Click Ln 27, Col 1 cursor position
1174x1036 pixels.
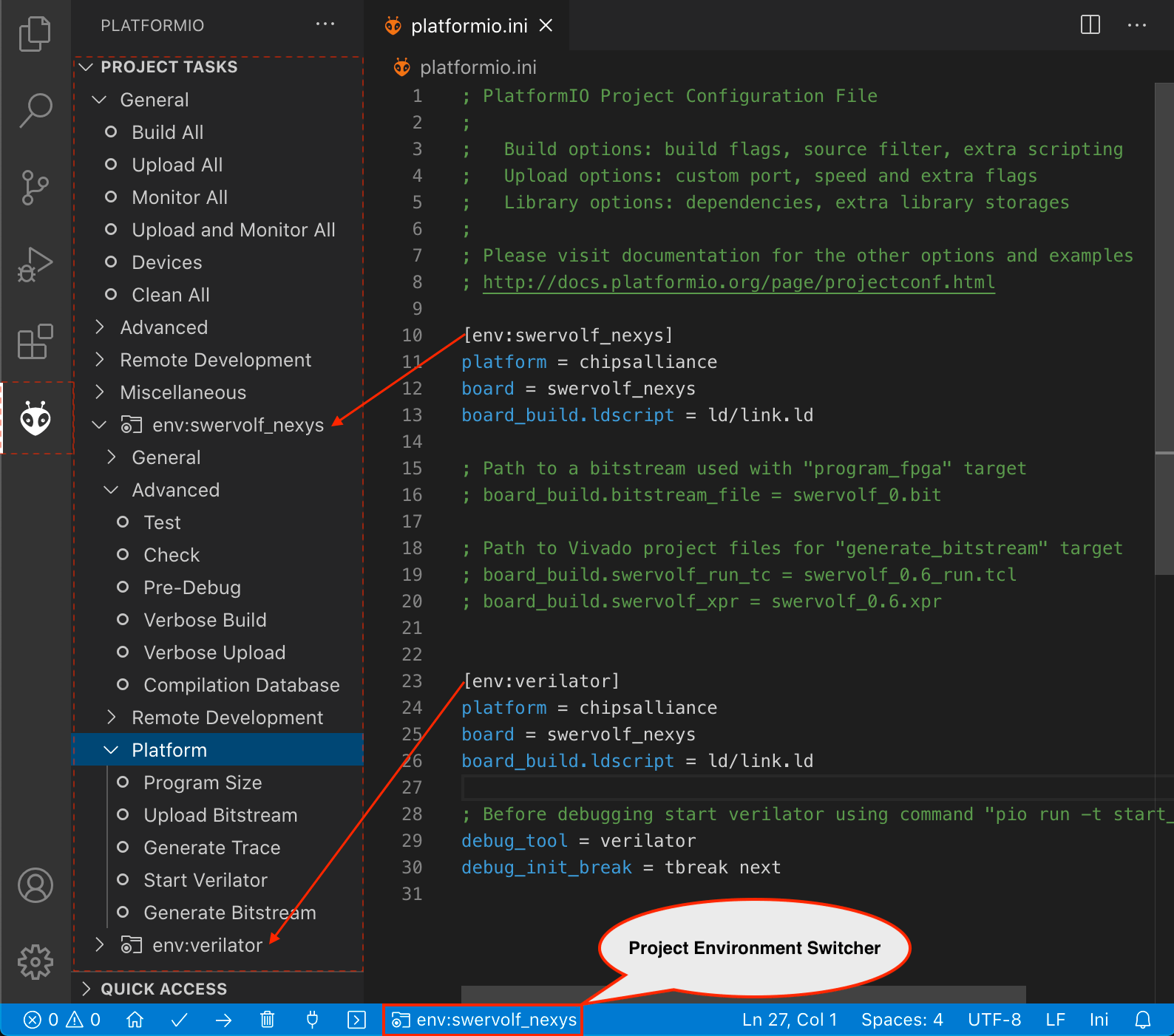tap(790, 1020)
